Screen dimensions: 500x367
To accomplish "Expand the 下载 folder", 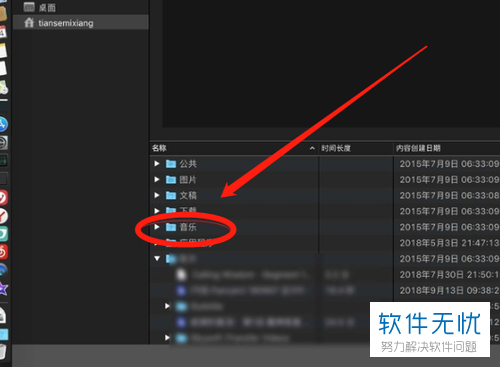I will (157, 211).
